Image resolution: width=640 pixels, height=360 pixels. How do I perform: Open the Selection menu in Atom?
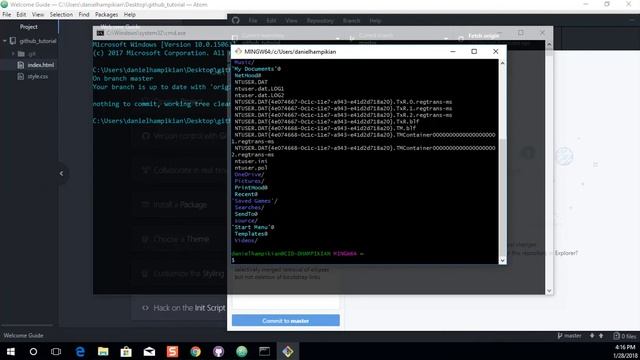pos(61,14)
